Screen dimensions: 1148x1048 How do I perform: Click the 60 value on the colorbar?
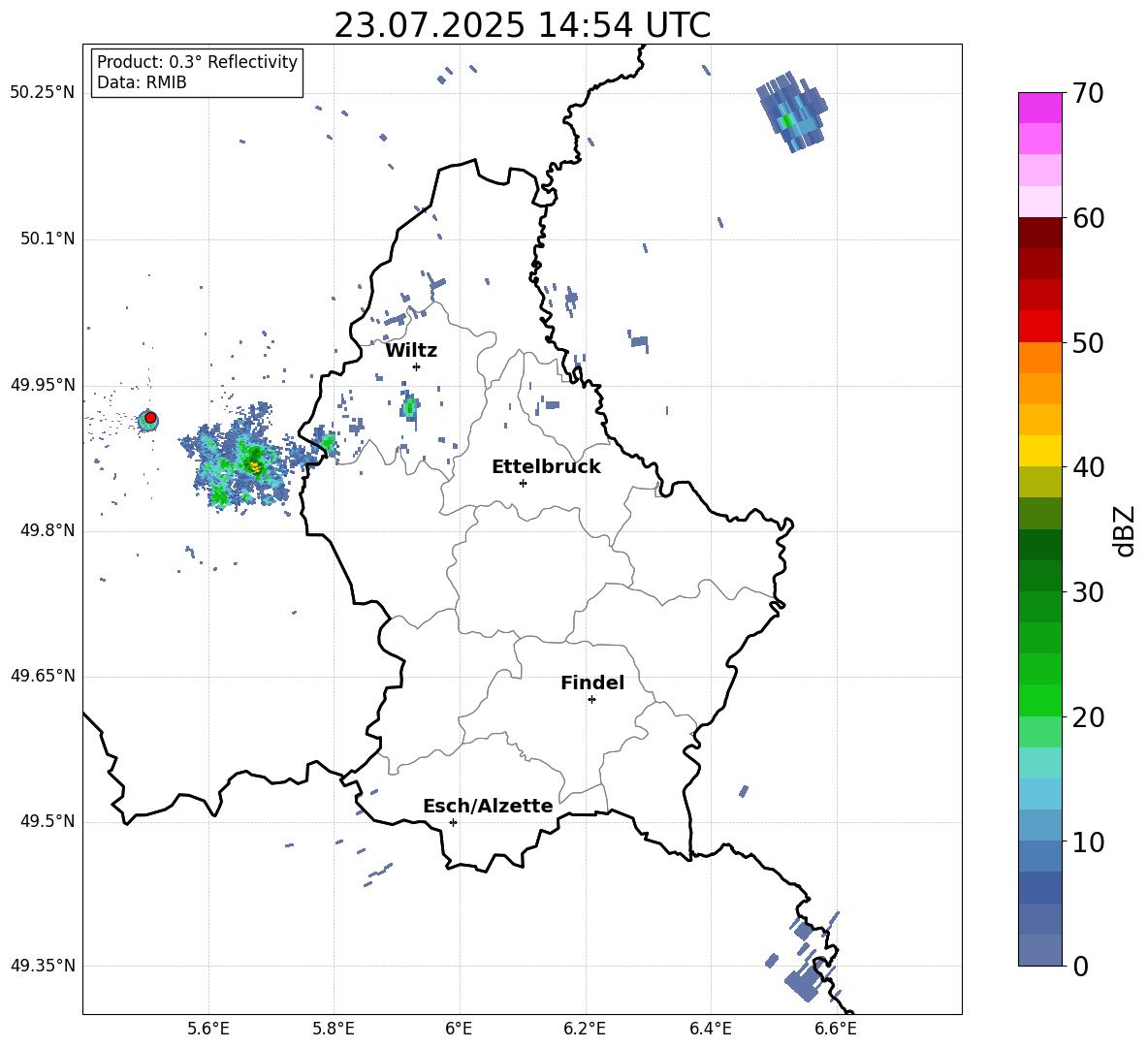1088,218
